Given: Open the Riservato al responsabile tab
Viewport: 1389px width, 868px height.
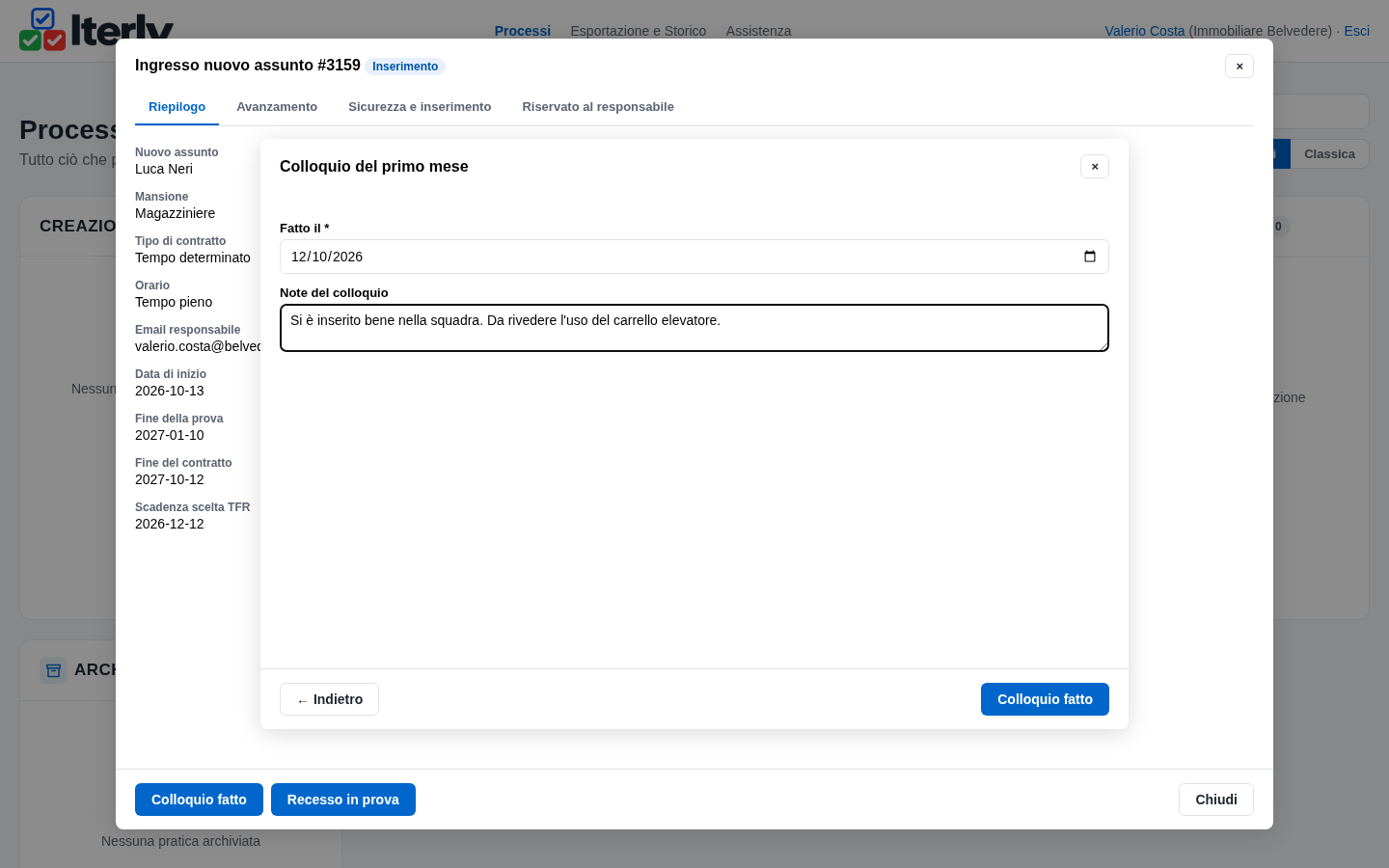Looking at the screenshot, I should tap(598, 107).
